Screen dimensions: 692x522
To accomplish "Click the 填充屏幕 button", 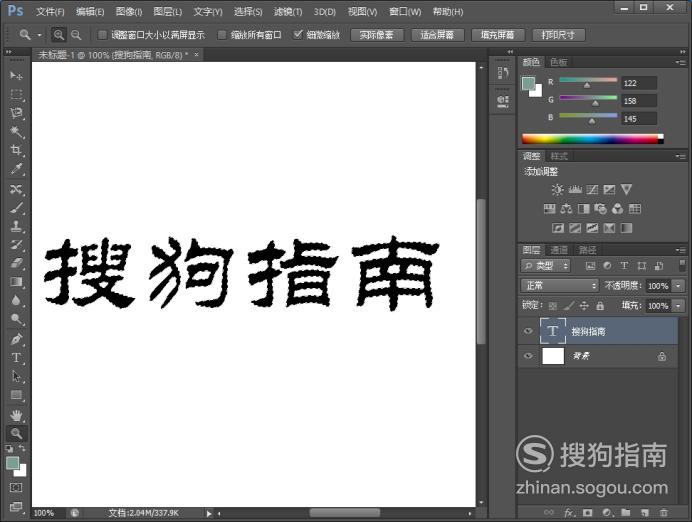I will click(498, 35).
